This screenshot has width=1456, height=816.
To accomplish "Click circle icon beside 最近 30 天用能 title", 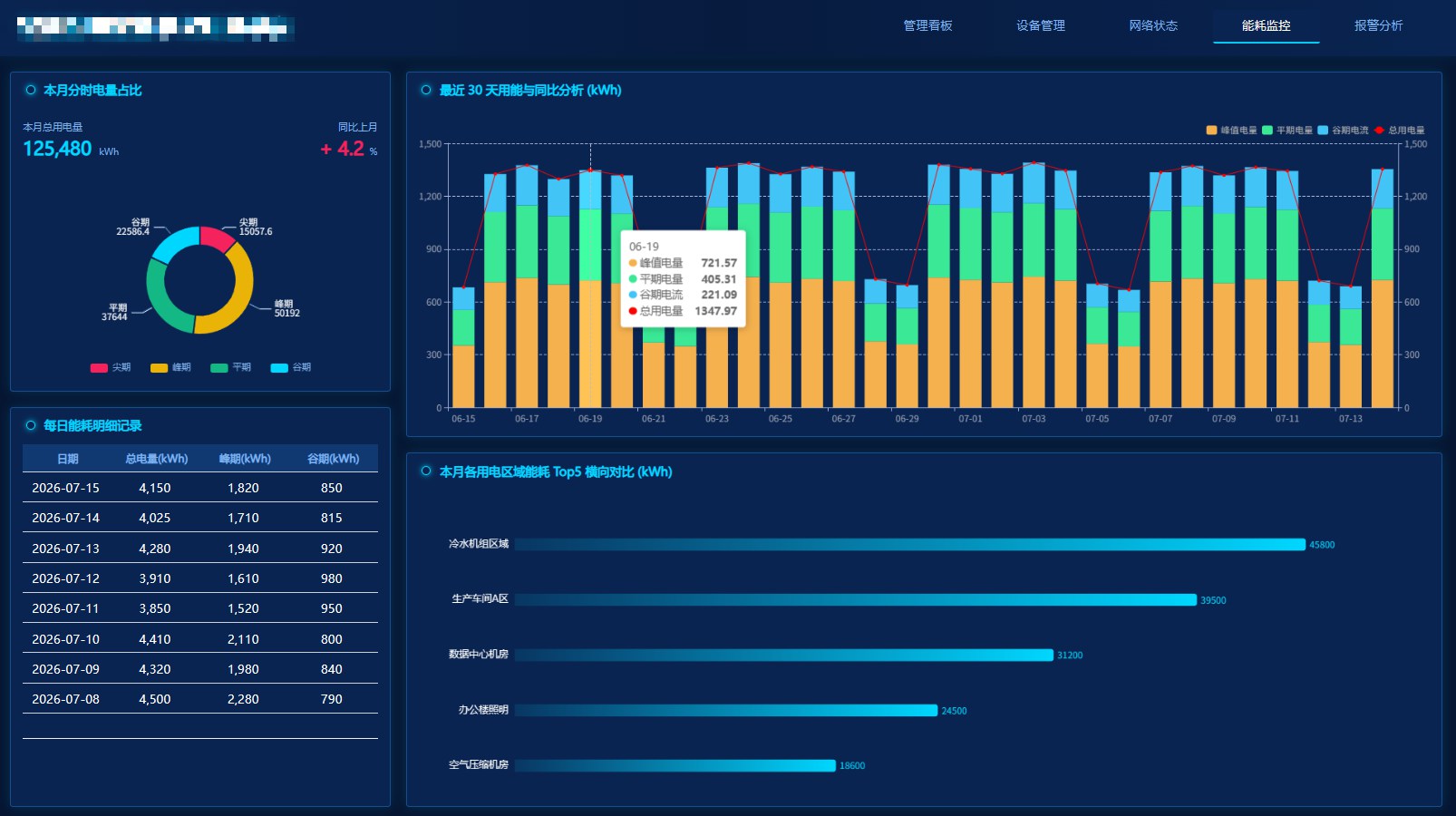I will pos(426,90).
